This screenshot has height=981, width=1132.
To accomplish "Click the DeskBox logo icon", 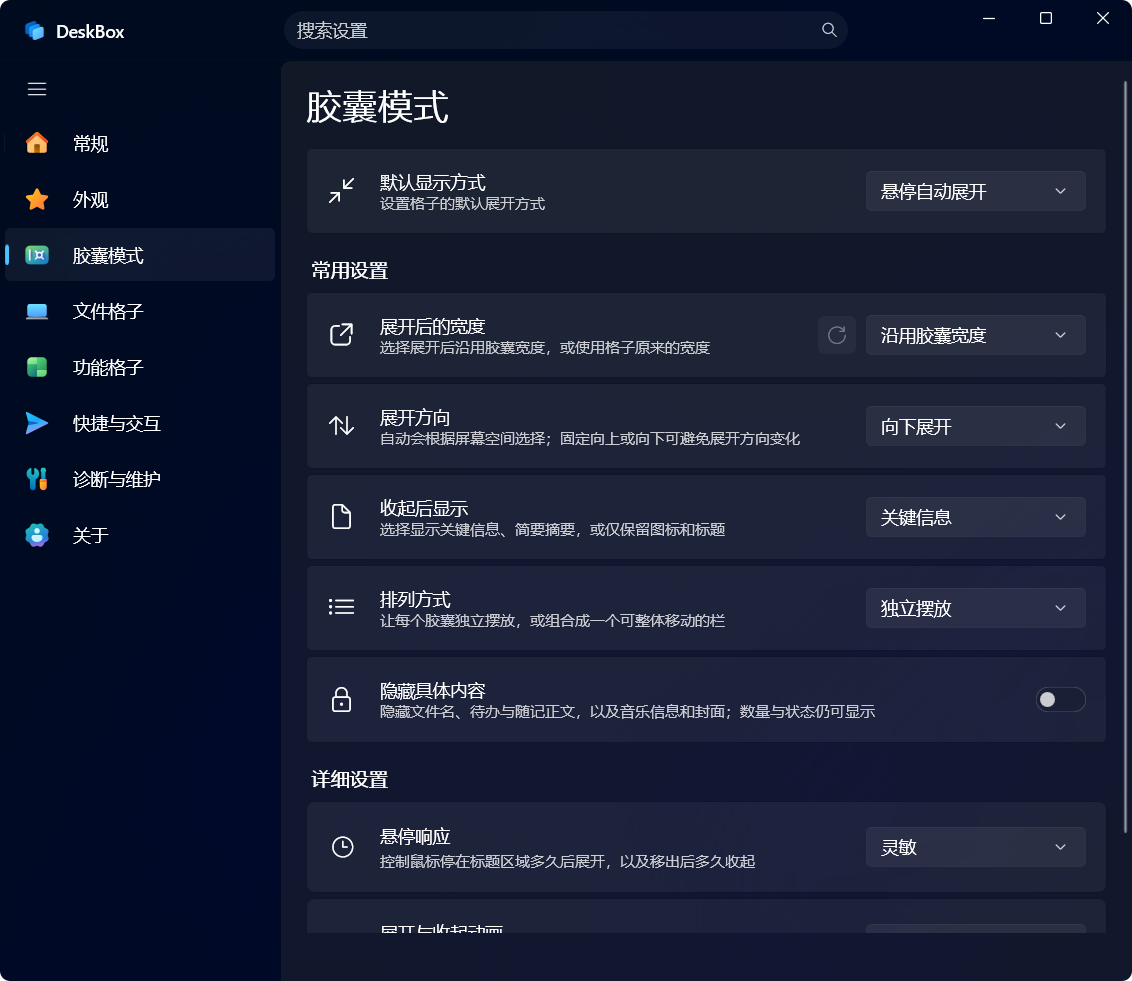I will (x=35, y=31).
